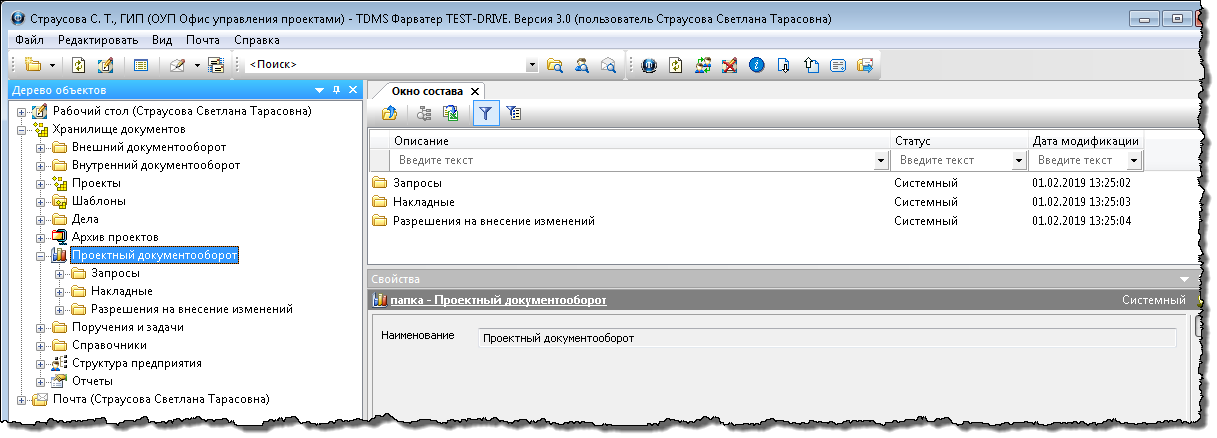Pin the Дерево объектов panel
The width and height of the screenshot is (1217, 438).
(336, 90)
